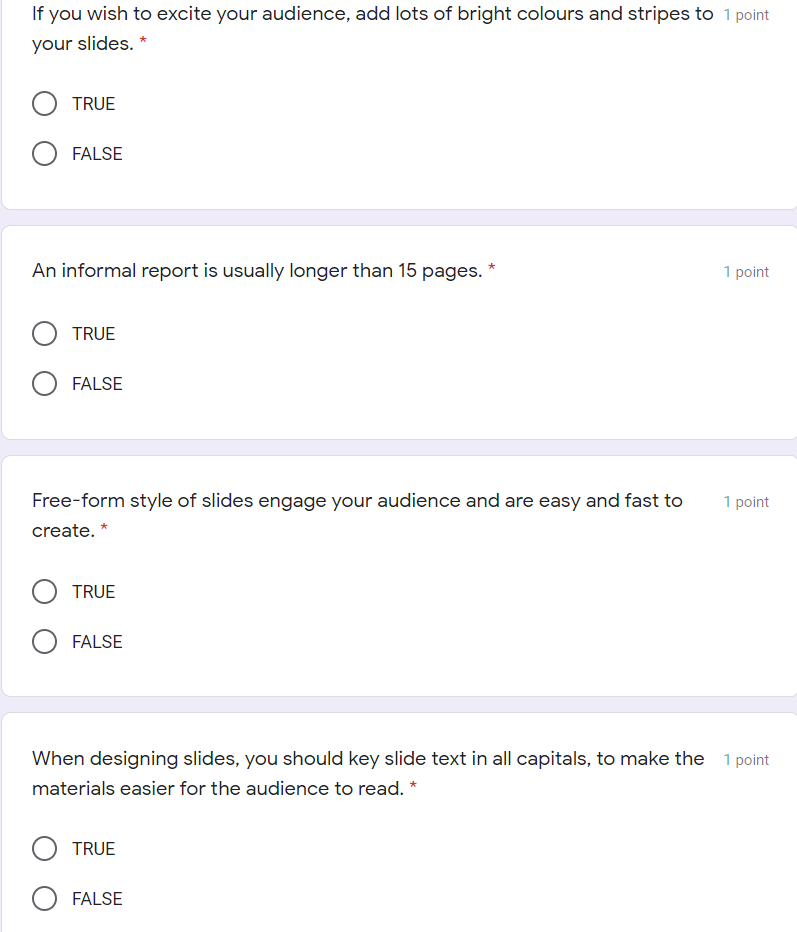797x932 pixels.
Task: Select TRUE for the free-form slides question
Action: click(x=44, y=591)
